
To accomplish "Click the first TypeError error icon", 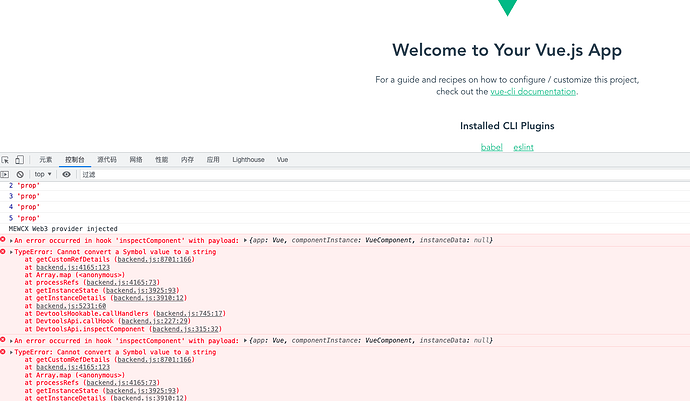I will pyautogui.click(x=3, y=251).
